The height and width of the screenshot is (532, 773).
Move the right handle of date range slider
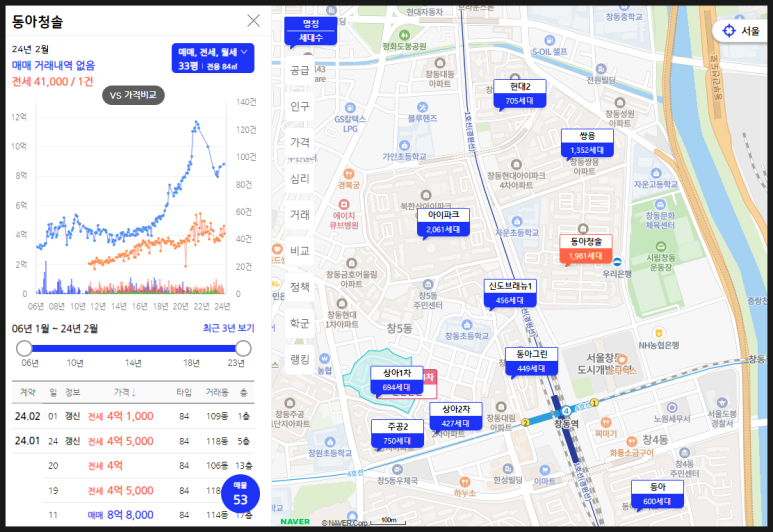(x=243, y=348)
